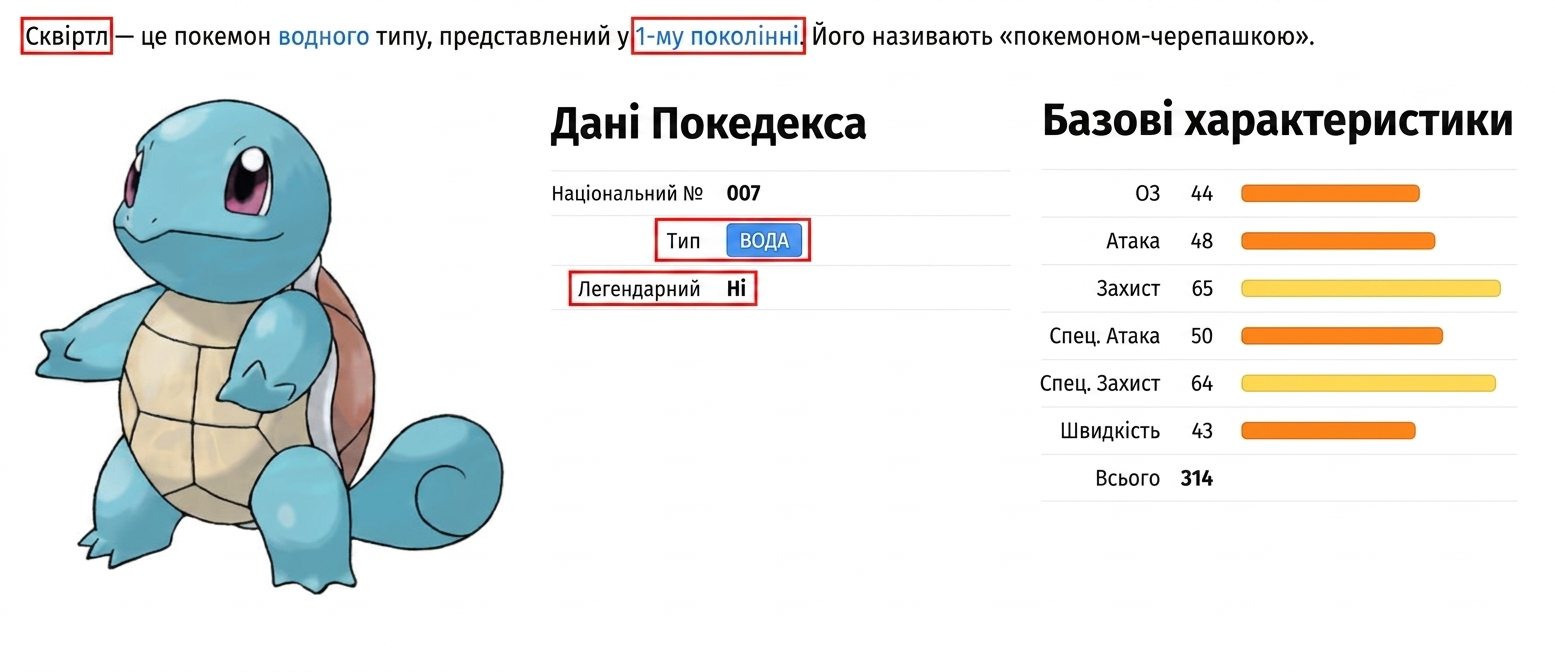Click the 'ОЗ' stat label
Image resolution: width=1555 pixels, height=672 pixels.
tap(1147, 194)
